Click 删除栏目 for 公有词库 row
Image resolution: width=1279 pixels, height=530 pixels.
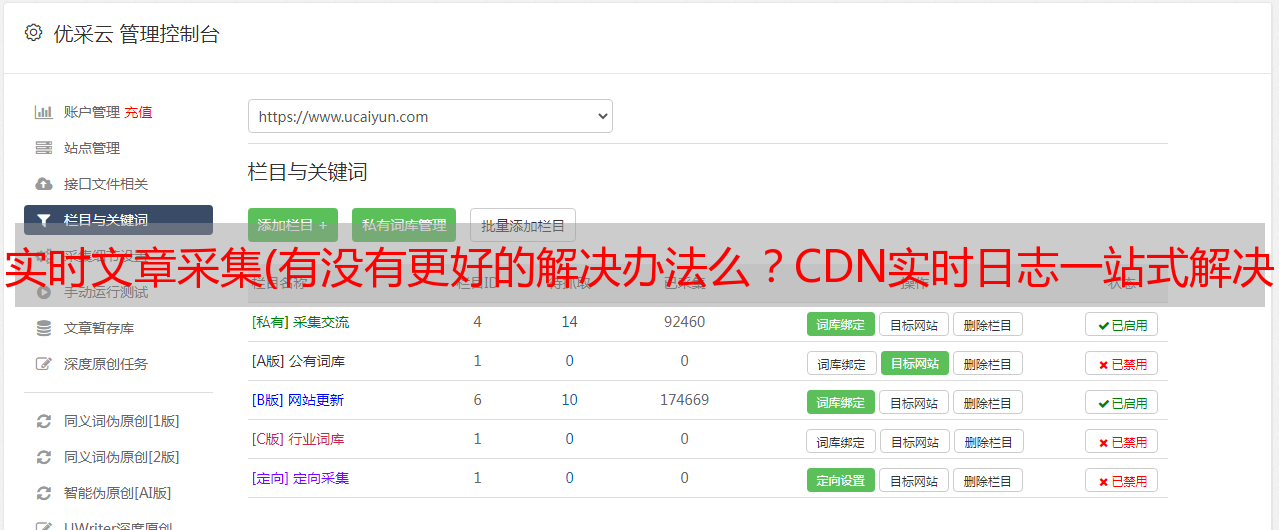coord(988,363)
